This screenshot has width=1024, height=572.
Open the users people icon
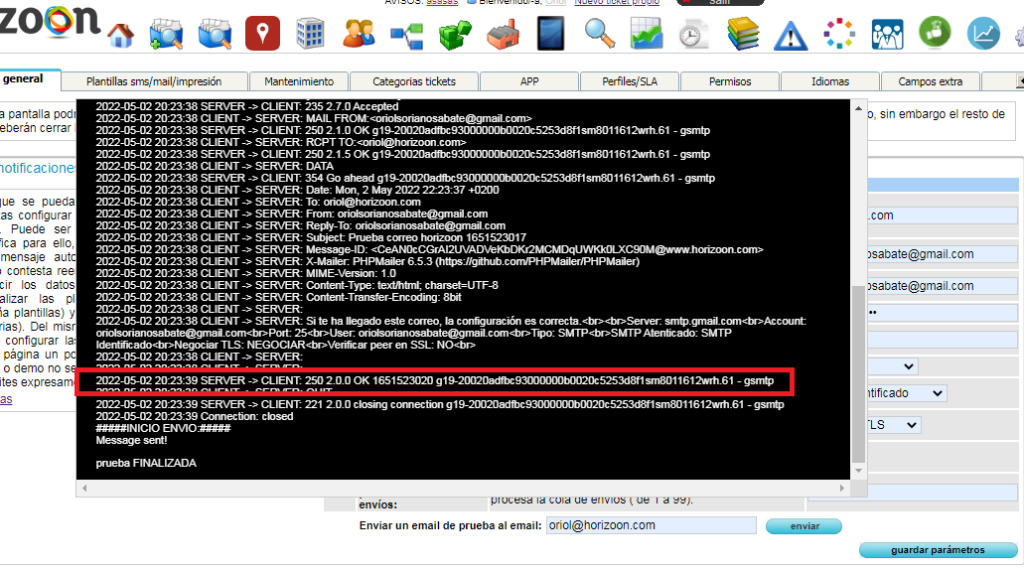tap(359, 33)
